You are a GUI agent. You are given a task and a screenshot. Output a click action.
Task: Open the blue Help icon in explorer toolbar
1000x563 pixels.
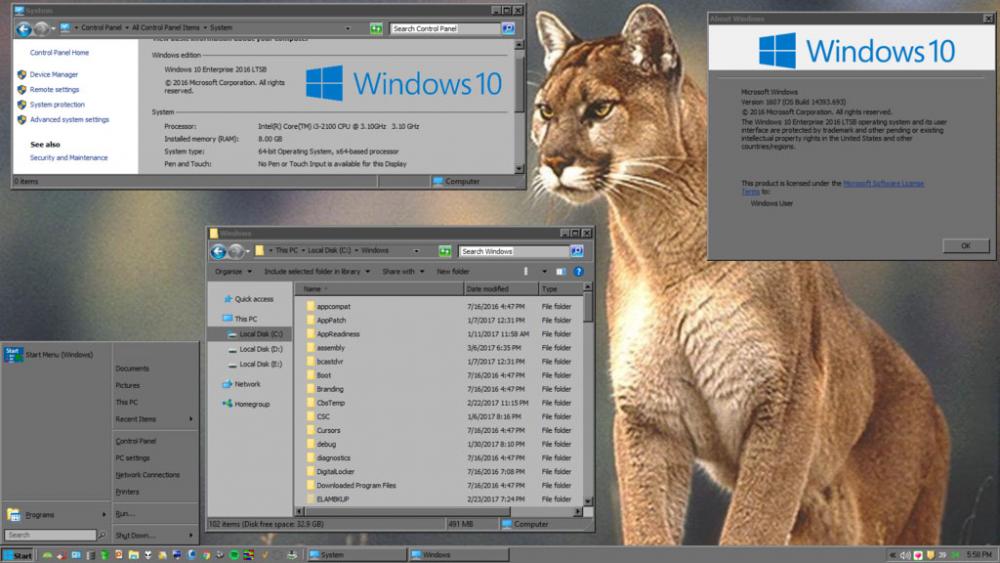(x=578, y=271)
